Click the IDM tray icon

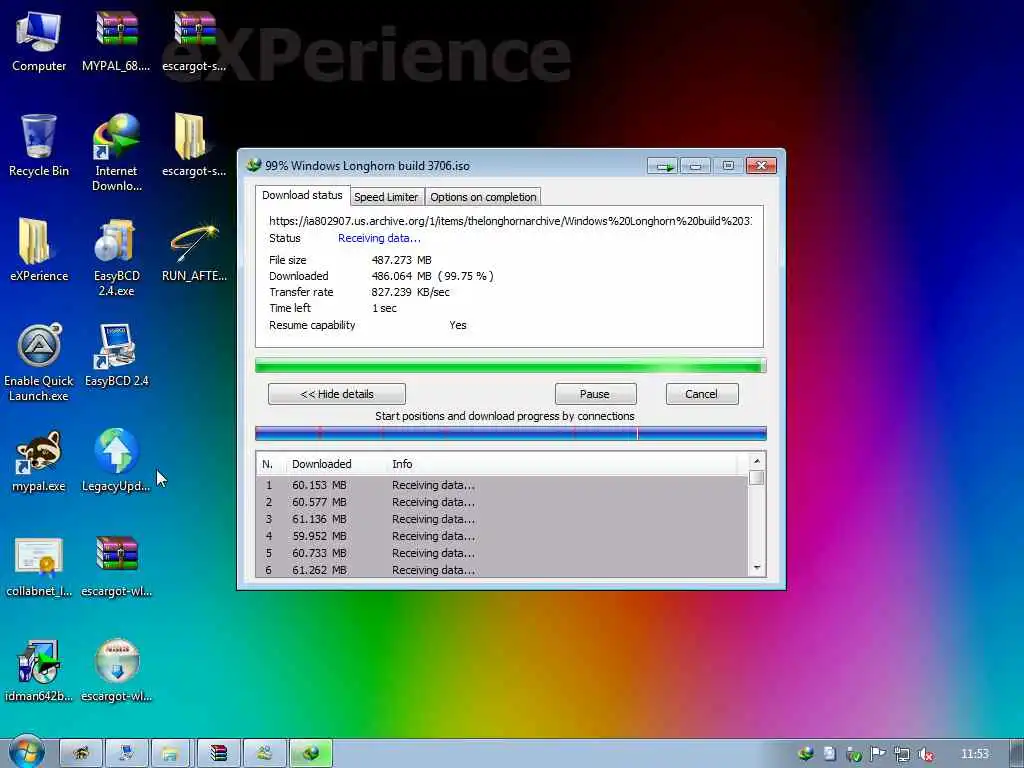806,754
